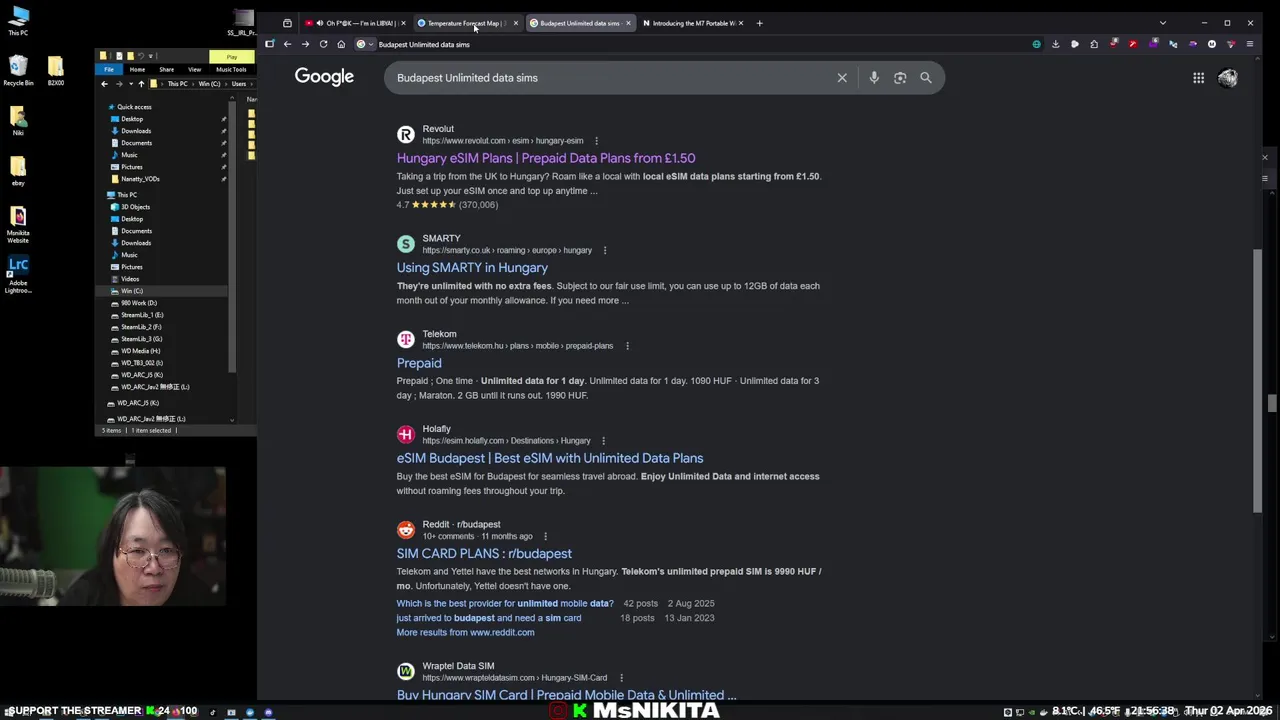Reload the current browser page
The image size is (1280, 720).
click(323, 44)
